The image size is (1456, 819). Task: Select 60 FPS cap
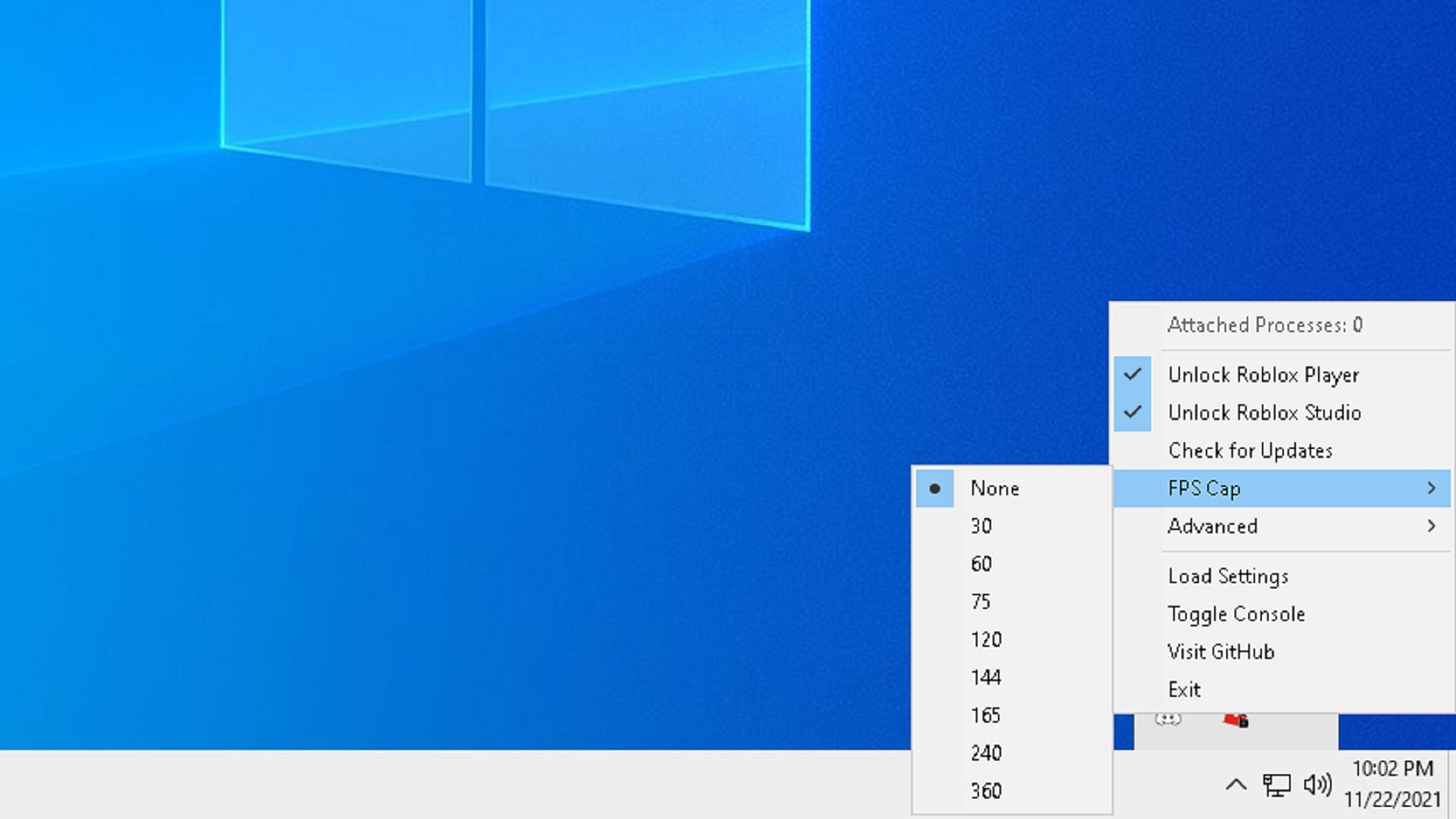tap(981, 563)
